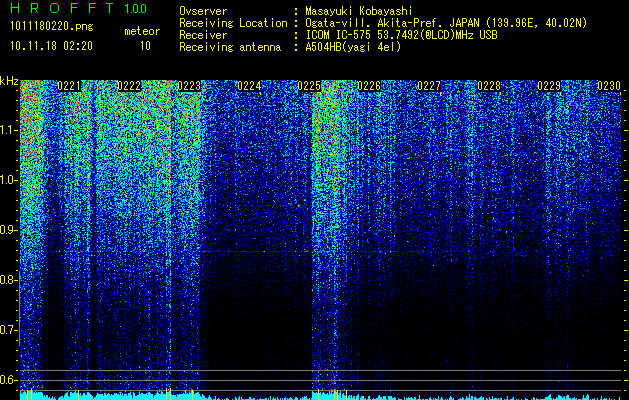Click the Receiving Location label
This screenshot has height=400, width=629.
pyautogui.click(x=233, y=24)
